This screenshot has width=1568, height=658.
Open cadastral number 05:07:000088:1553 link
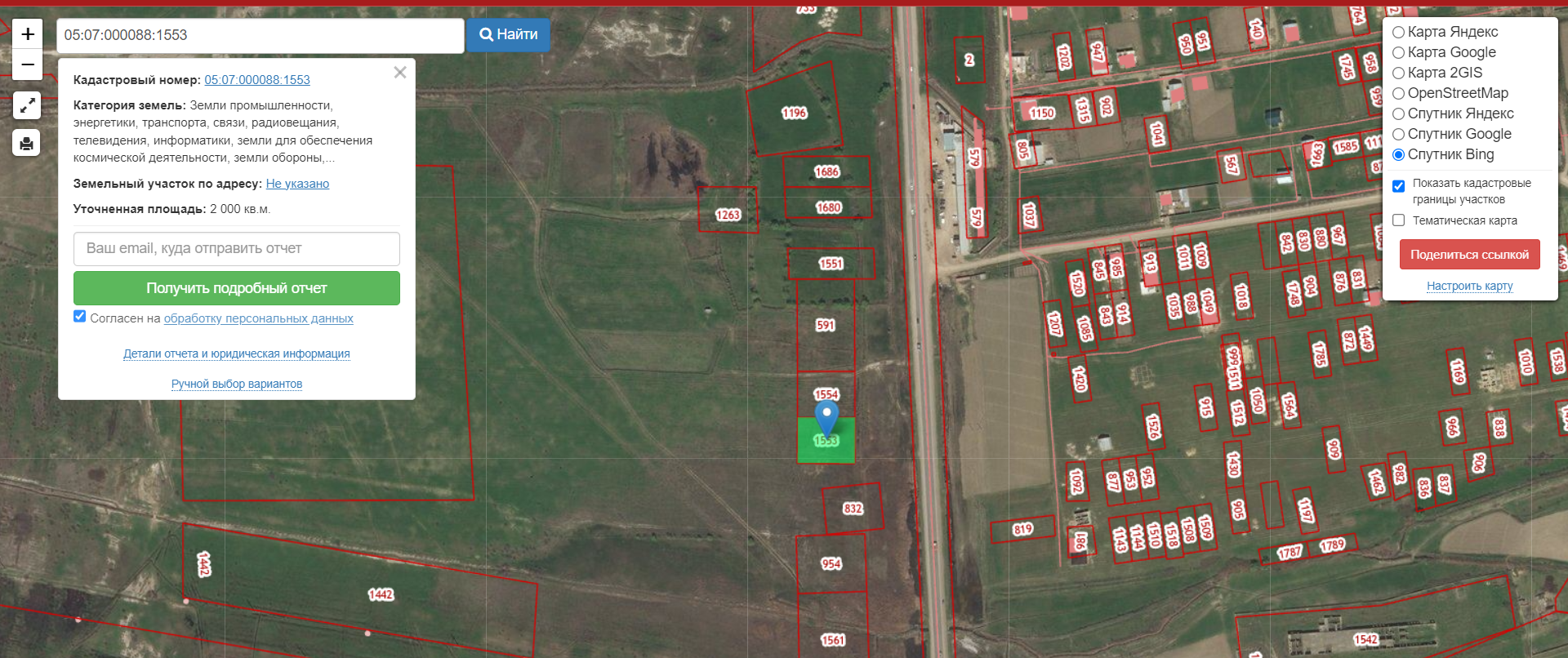257,80
